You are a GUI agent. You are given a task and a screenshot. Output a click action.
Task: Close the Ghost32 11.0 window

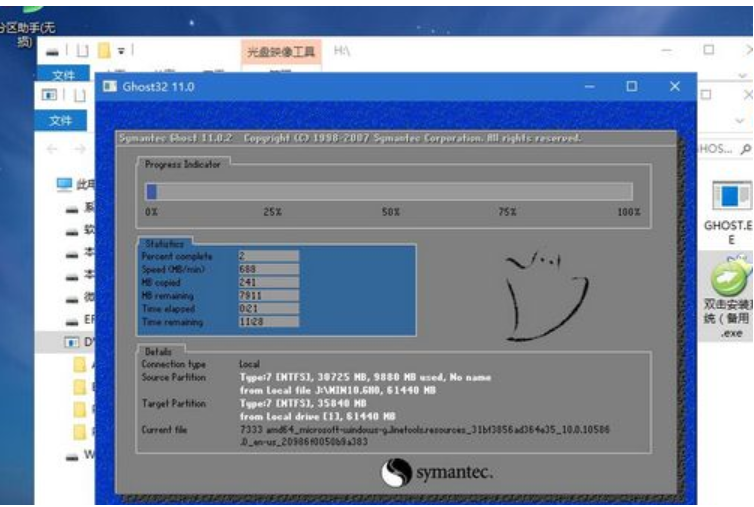(x=675, y=86)
